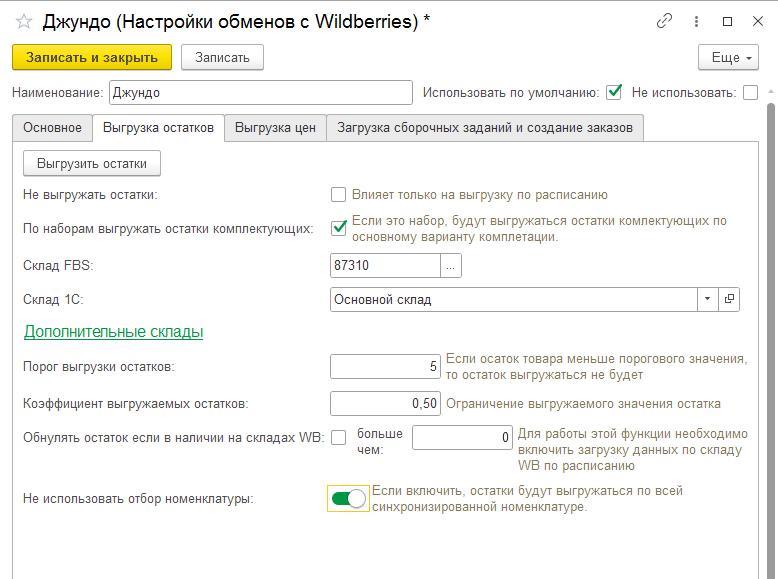778x579 pixels.
Task: Click the Склад FBS field 87310
Action: tap(385, 265)
